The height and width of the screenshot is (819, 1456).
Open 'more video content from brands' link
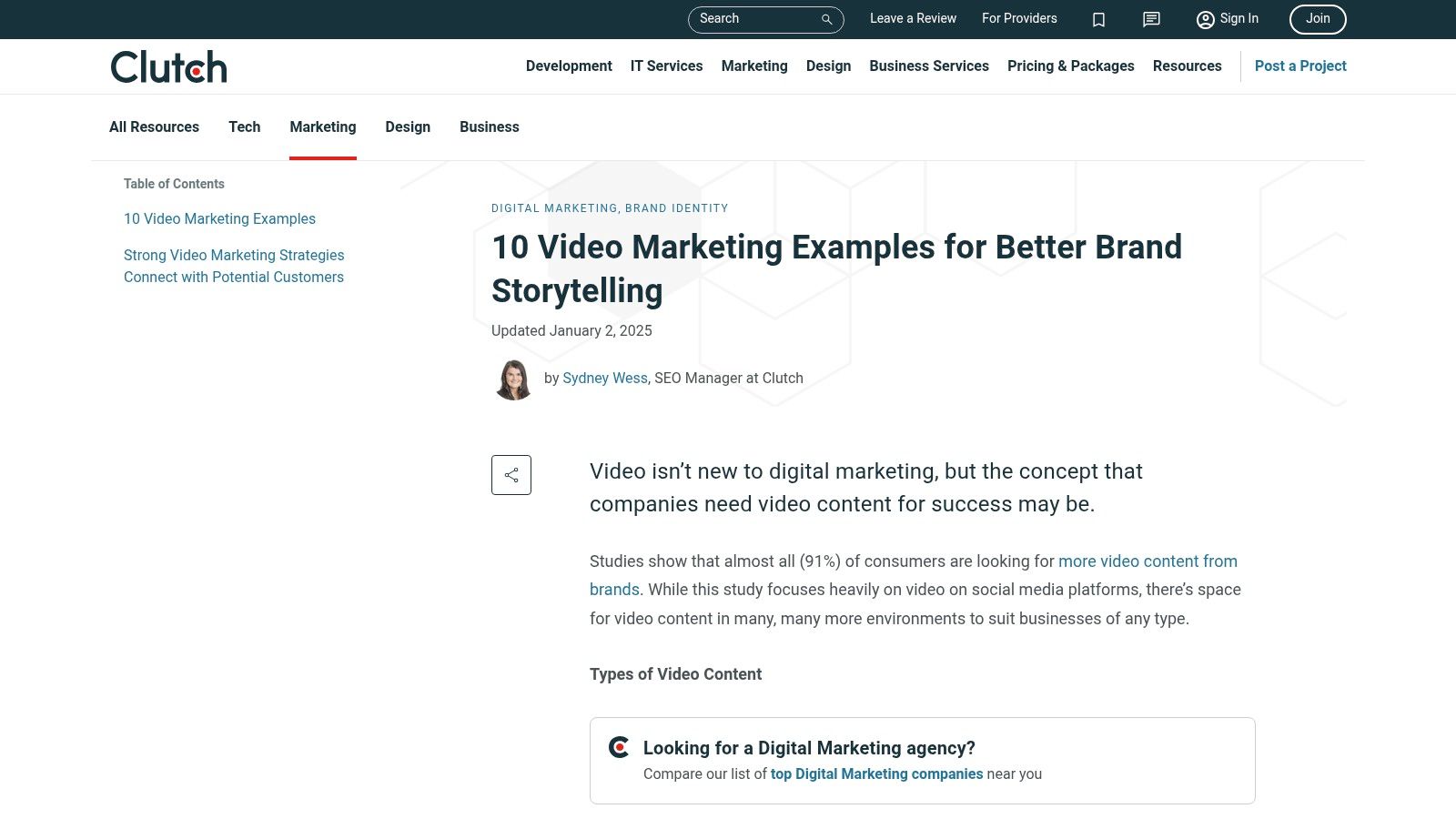pyautogui.click(x=914, y=575)
